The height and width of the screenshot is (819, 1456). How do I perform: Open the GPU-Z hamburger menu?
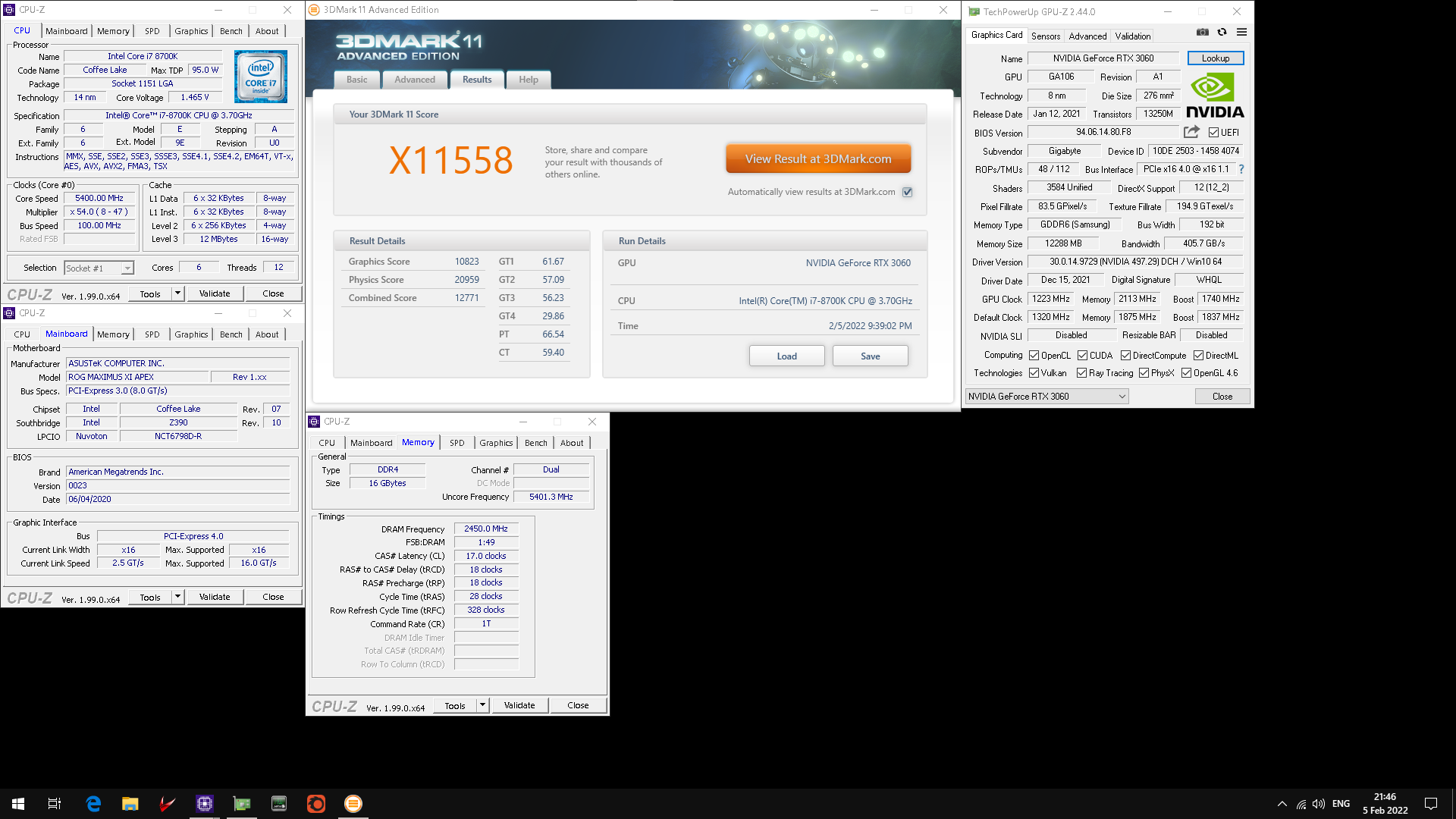(x=1241, y=32)
